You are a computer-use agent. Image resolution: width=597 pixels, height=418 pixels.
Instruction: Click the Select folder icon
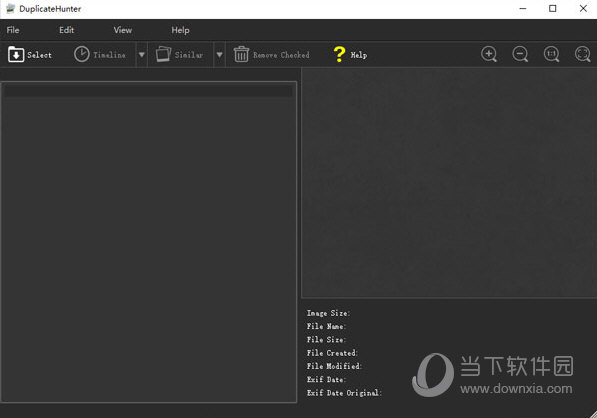(x=16, y=54)
